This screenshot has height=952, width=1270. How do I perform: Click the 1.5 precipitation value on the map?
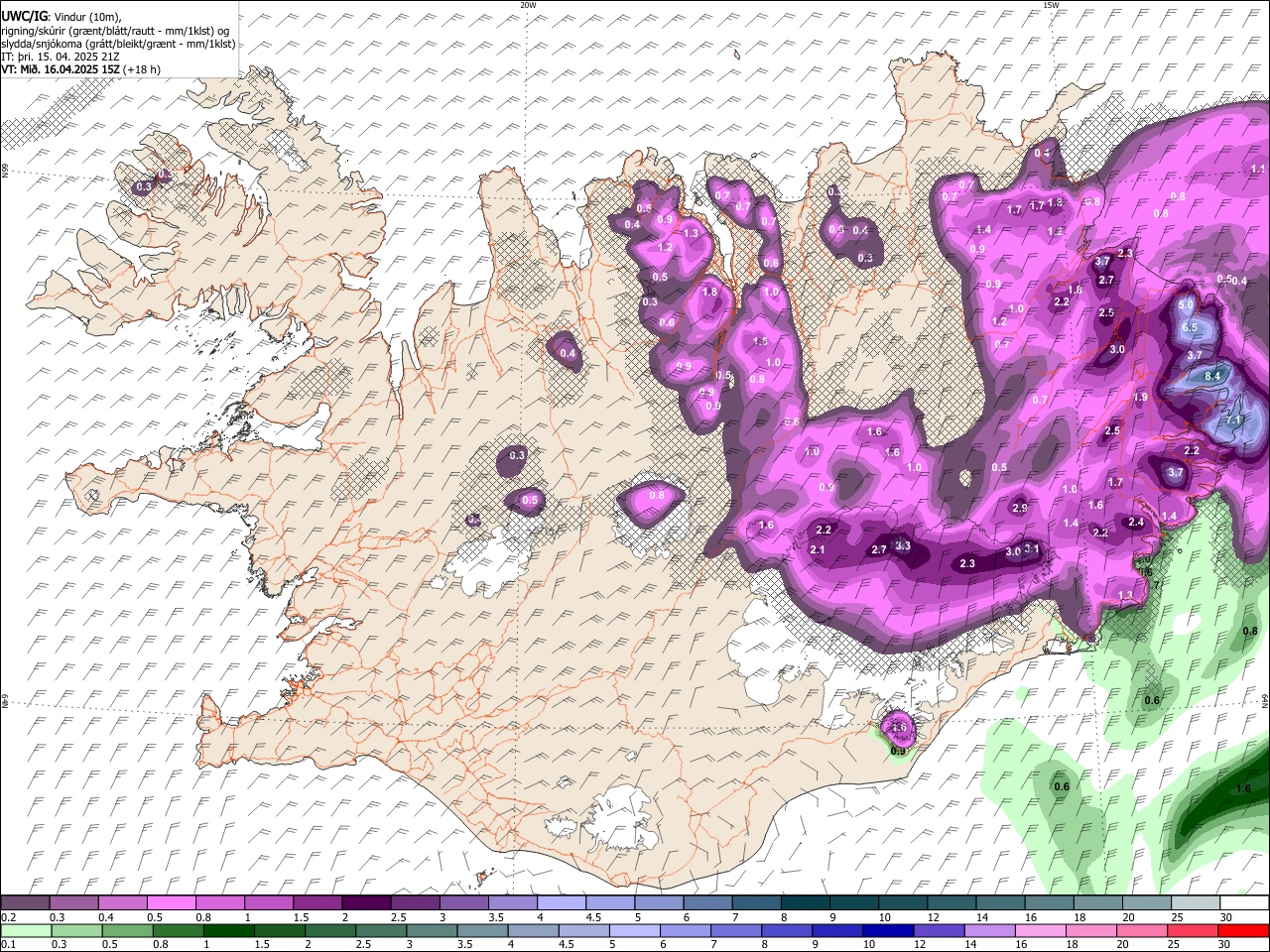(x=761, y=341)
